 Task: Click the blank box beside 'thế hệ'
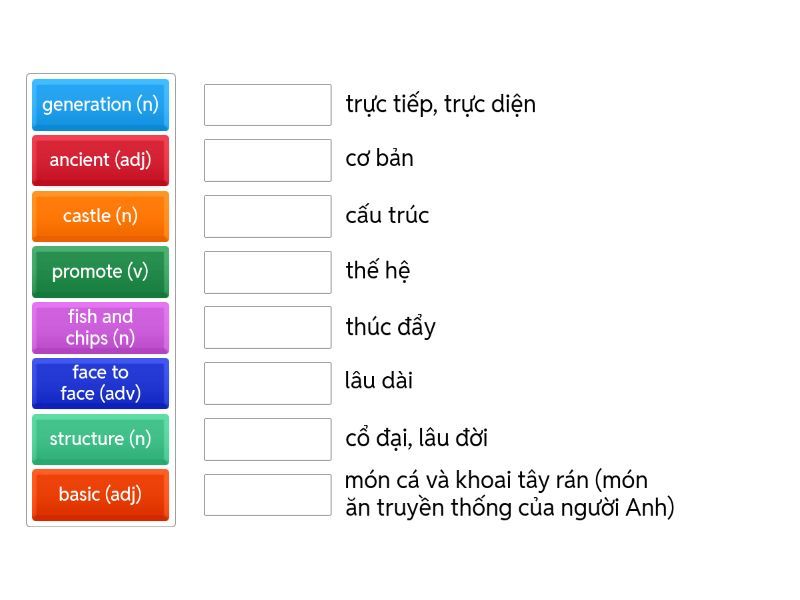point(267,272)
